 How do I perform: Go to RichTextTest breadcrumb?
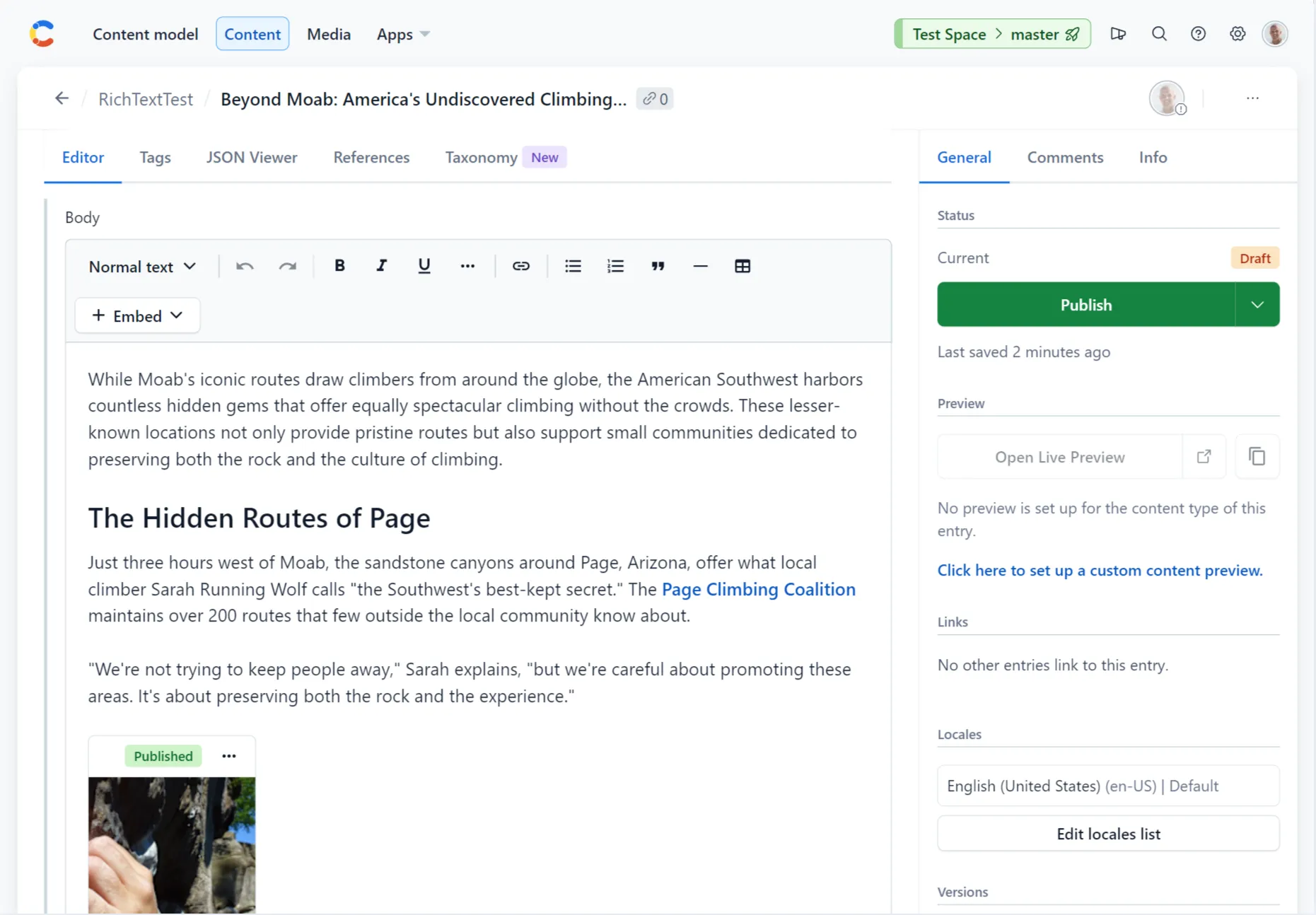pos(146,99)
